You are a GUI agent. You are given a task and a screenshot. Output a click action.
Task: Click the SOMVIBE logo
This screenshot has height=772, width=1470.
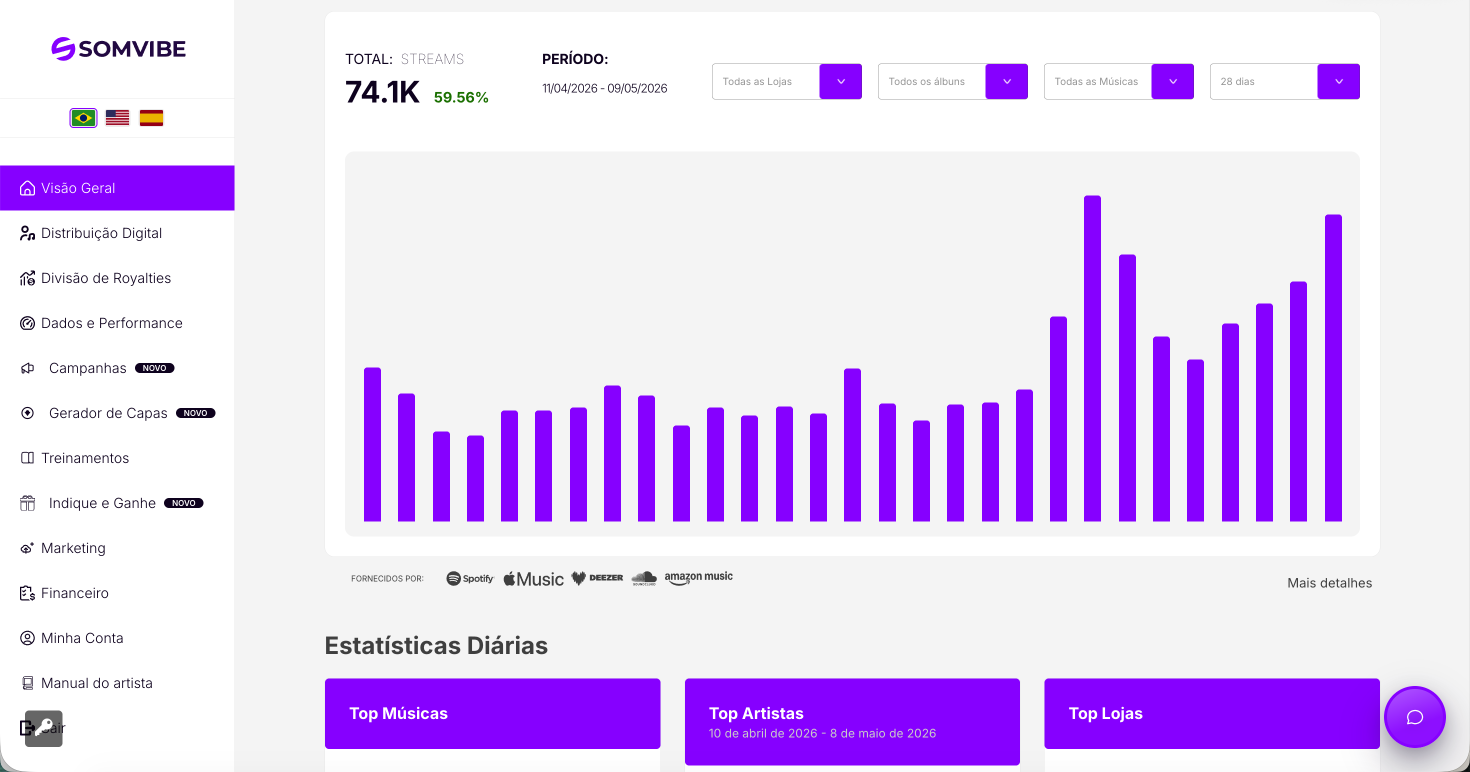[118, 49]
